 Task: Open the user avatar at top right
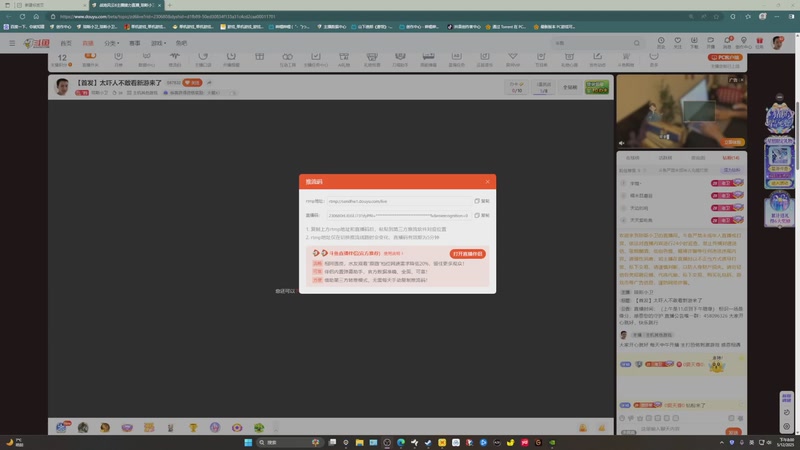(x=778, y=43)
